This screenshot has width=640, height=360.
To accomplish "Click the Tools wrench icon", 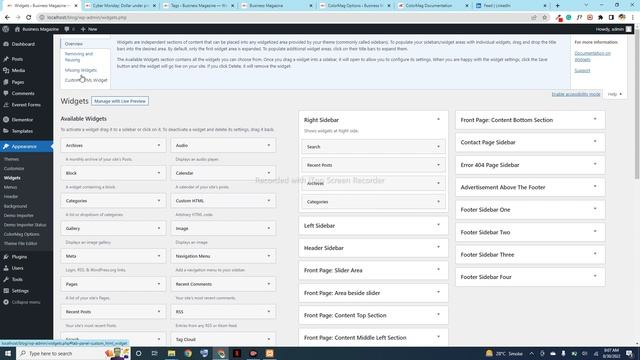I will tap(6, 280).
